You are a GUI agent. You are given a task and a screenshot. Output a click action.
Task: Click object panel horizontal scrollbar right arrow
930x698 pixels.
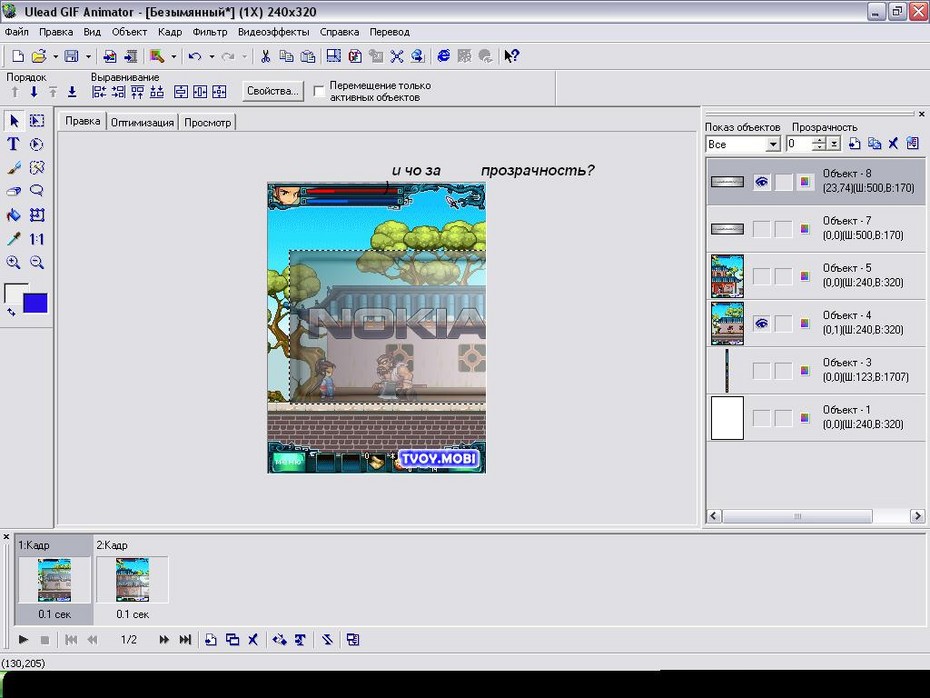click(917, 516)
